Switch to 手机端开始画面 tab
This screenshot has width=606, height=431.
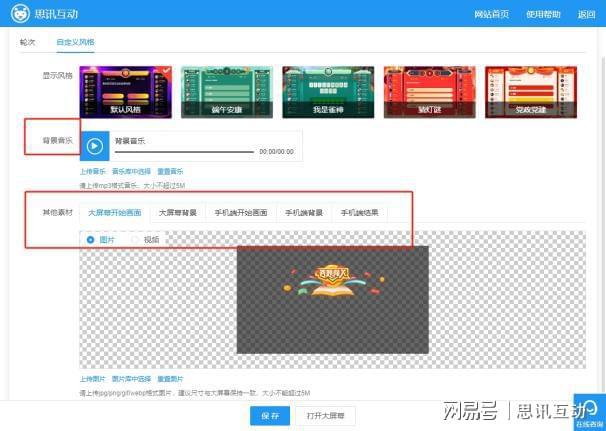click(240, 212)
